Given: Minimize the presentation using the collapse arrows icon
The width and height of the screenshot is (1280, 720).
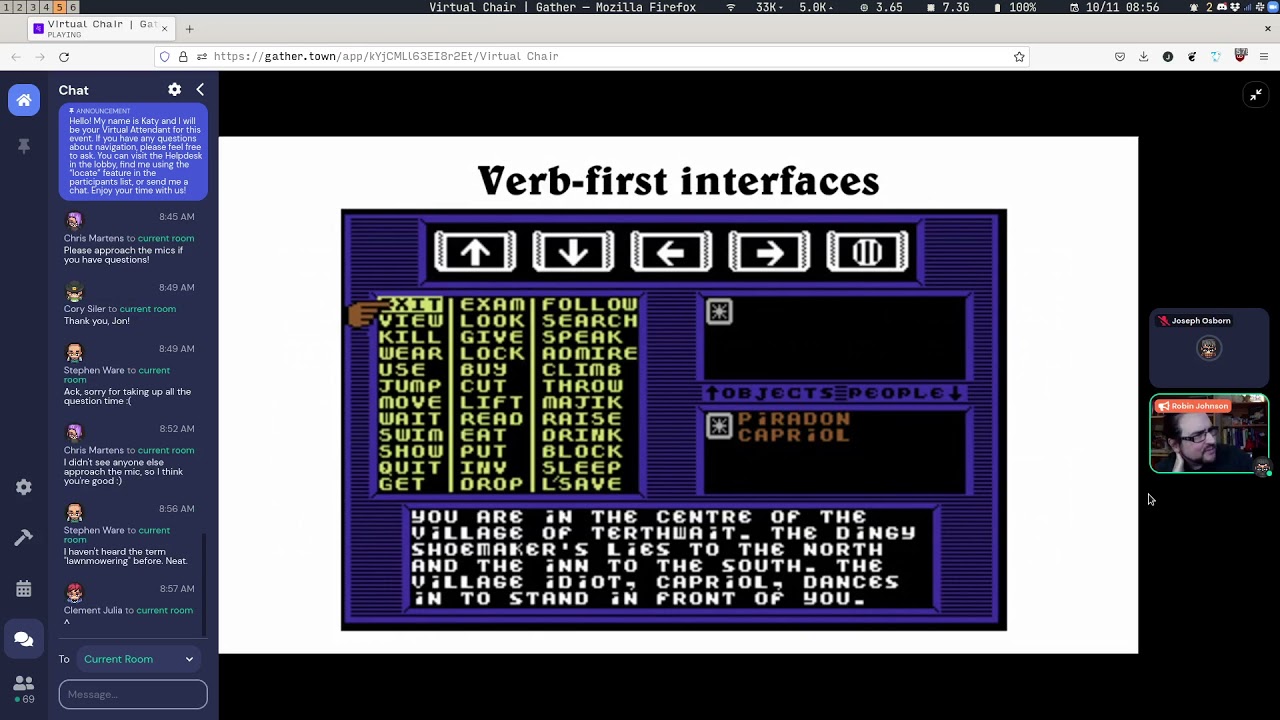Looking at the screenshot, I should (1256, 95).
